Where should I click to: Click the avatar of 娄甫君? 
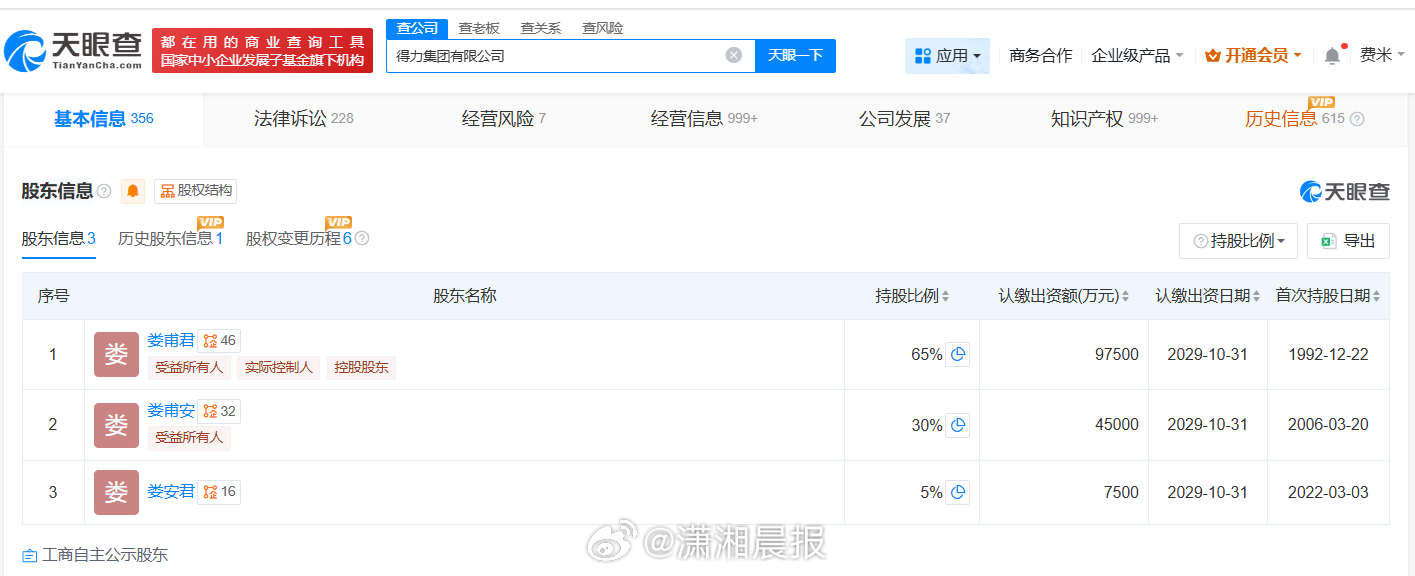(116, 354)
